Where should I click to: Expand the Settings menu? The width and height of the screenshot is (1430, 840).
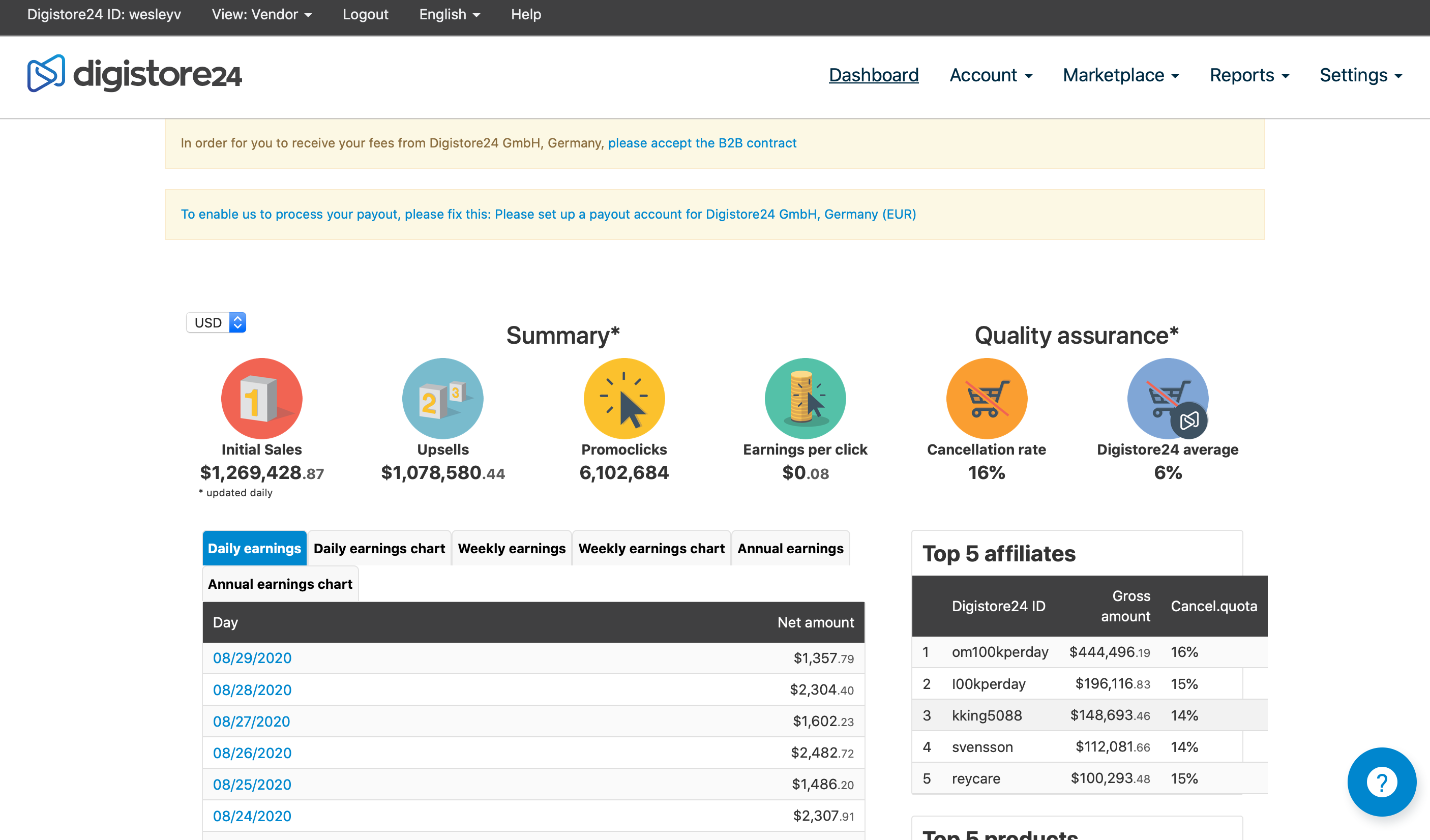[x=1361, y=75]
